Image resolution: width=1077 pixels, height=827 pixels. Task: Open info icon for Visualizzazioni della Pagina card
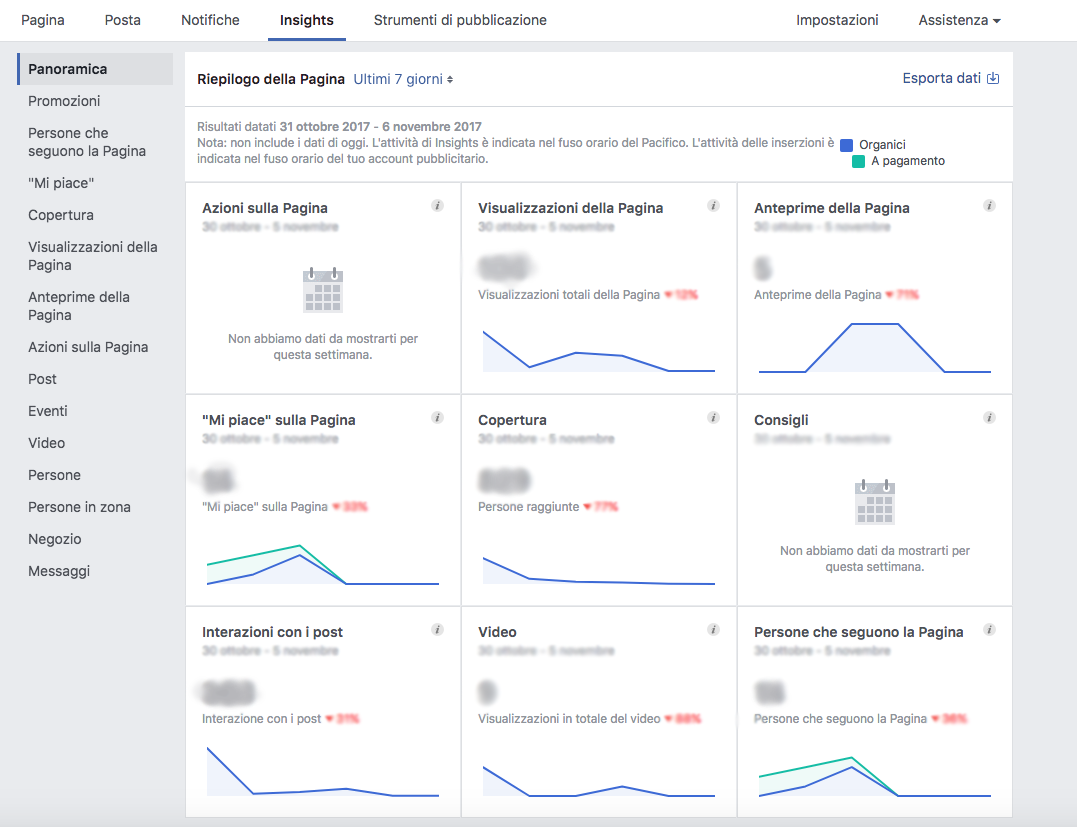point(714,205)
